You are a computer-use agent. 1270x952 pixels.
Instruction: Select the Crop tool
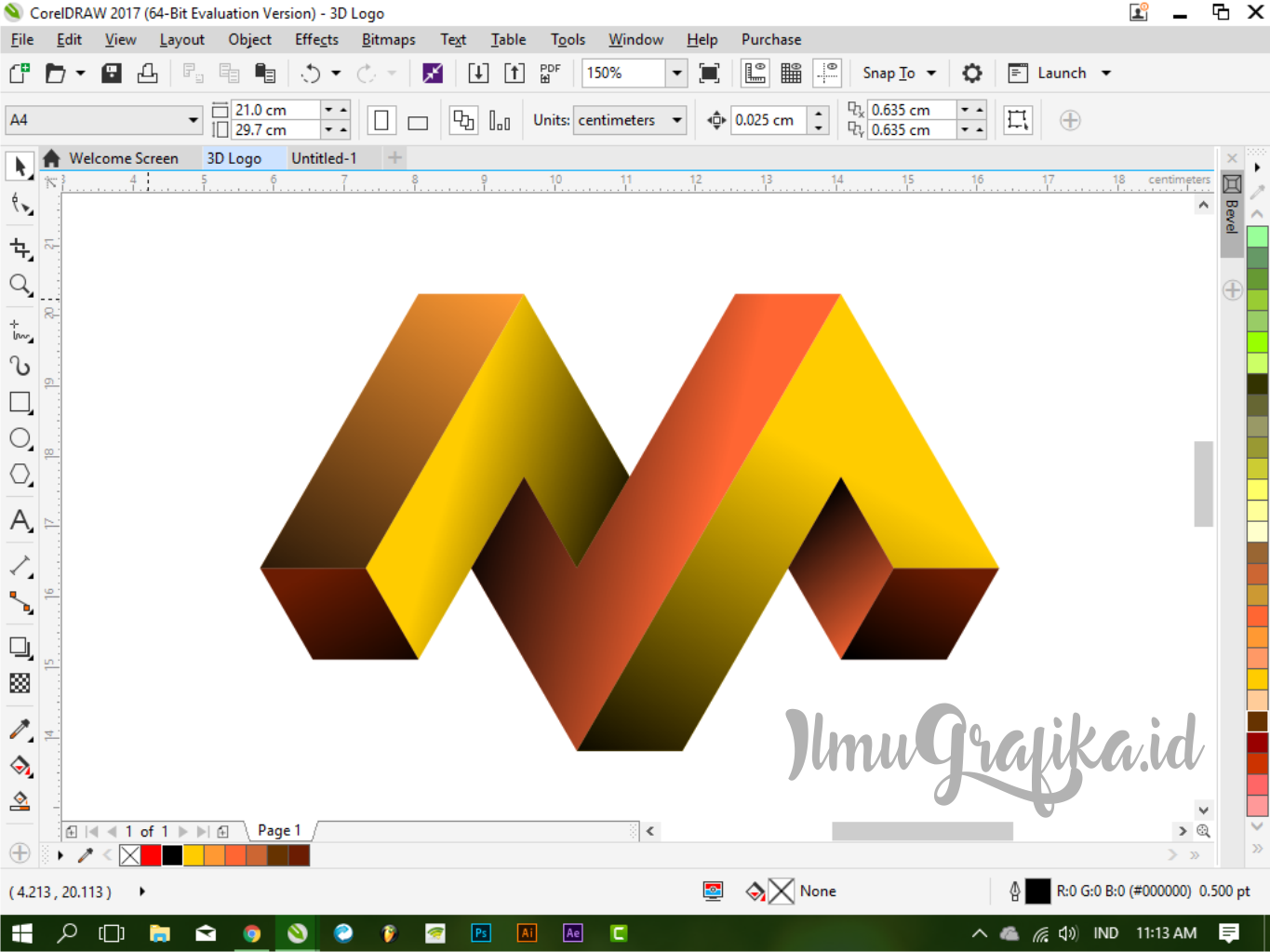point(20,248)
